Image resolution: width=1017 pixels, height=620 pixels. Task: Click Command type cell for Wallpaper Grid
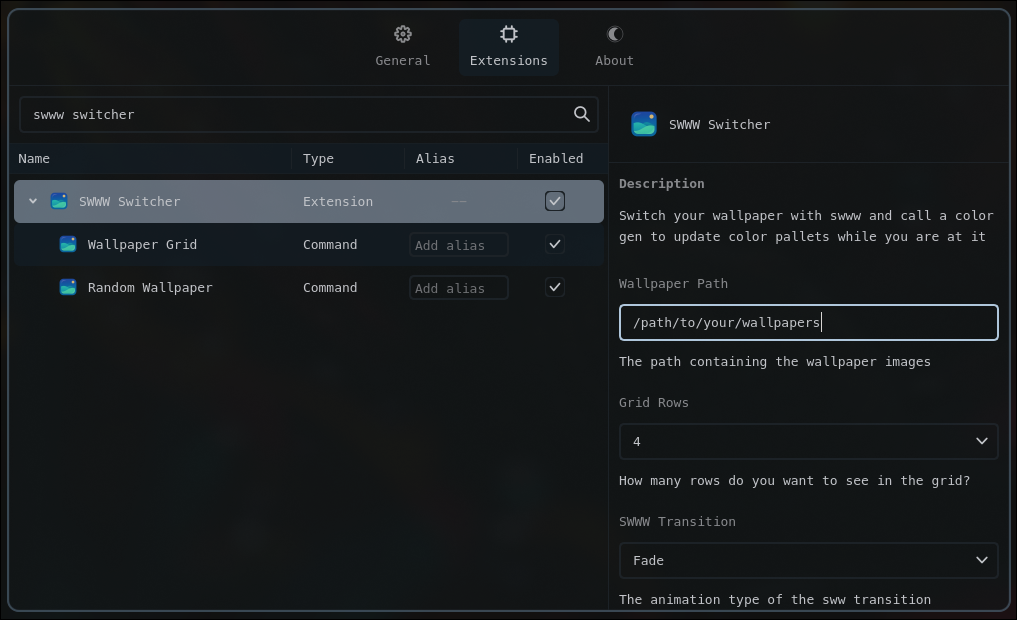330,244
